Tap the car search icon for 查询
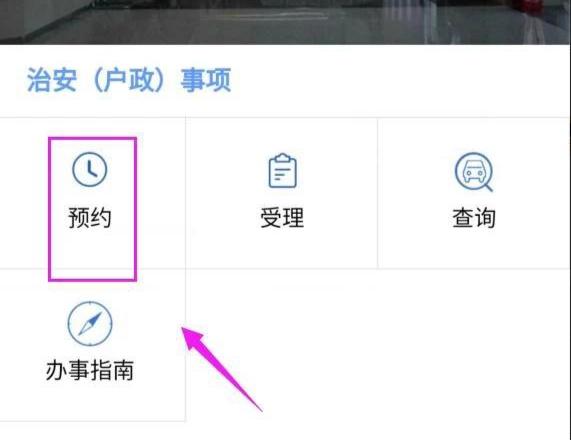The image size is (571, 440). pyautogui.click(x=474, y=172)
